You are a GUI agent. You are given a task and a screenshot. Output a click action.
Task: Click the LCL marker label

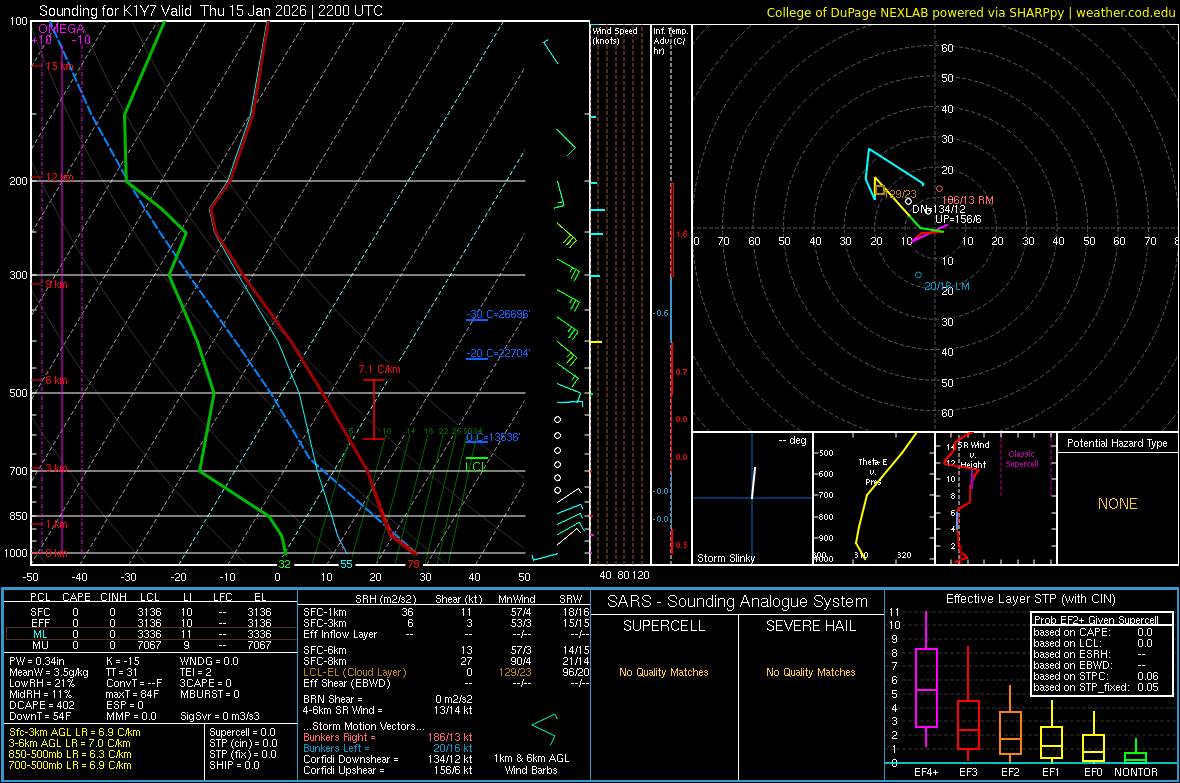(x=476, y=466)
